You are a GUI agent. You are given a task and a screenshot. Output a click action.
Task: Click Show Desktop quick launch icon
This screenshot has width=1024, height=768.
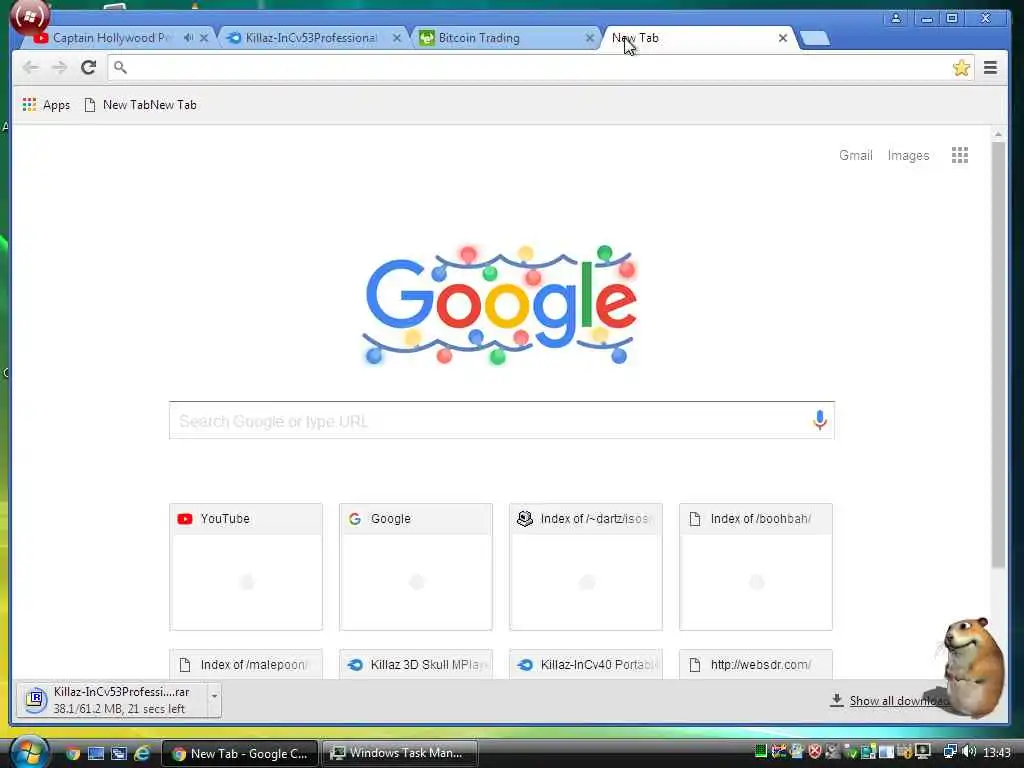pyautogui.click(x=95, y=754)
